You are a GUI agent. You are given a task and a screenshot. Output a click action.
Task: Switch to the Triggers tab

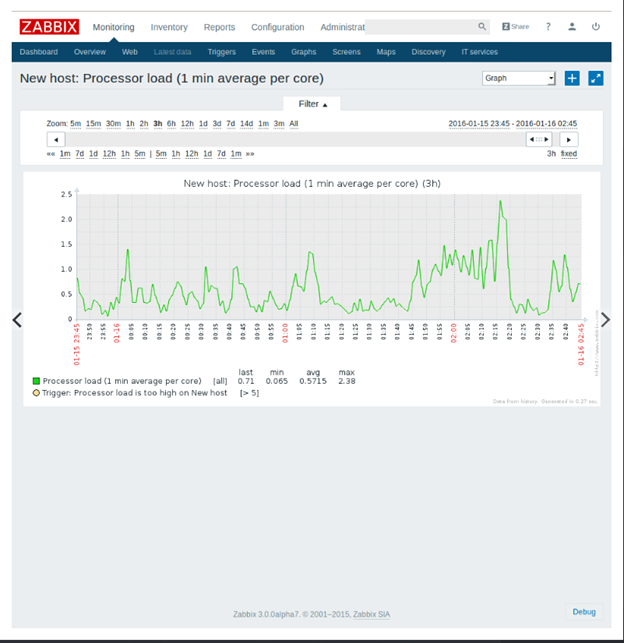click(222, 51)
